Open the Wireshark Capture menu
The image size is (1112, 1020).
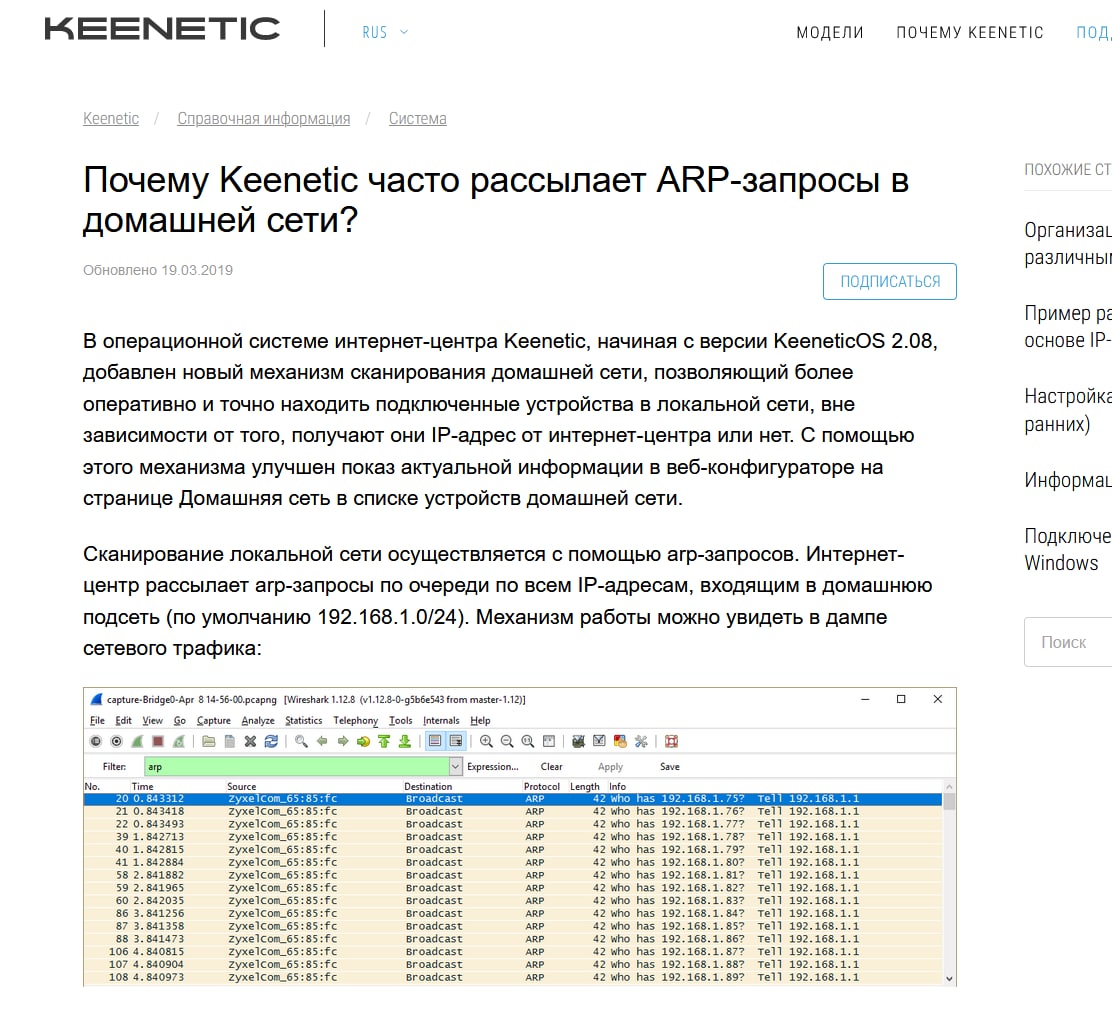pyautogui.click(x=213, y=720)
